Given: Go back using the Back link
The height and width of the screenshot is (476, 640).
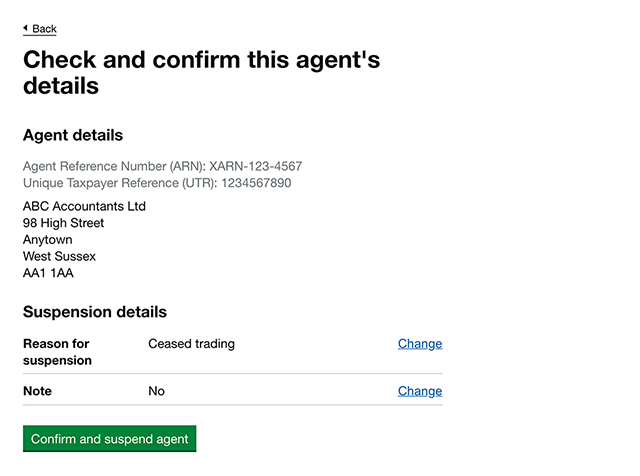Looking at the screenshot, I should click(x=44, y=29).
